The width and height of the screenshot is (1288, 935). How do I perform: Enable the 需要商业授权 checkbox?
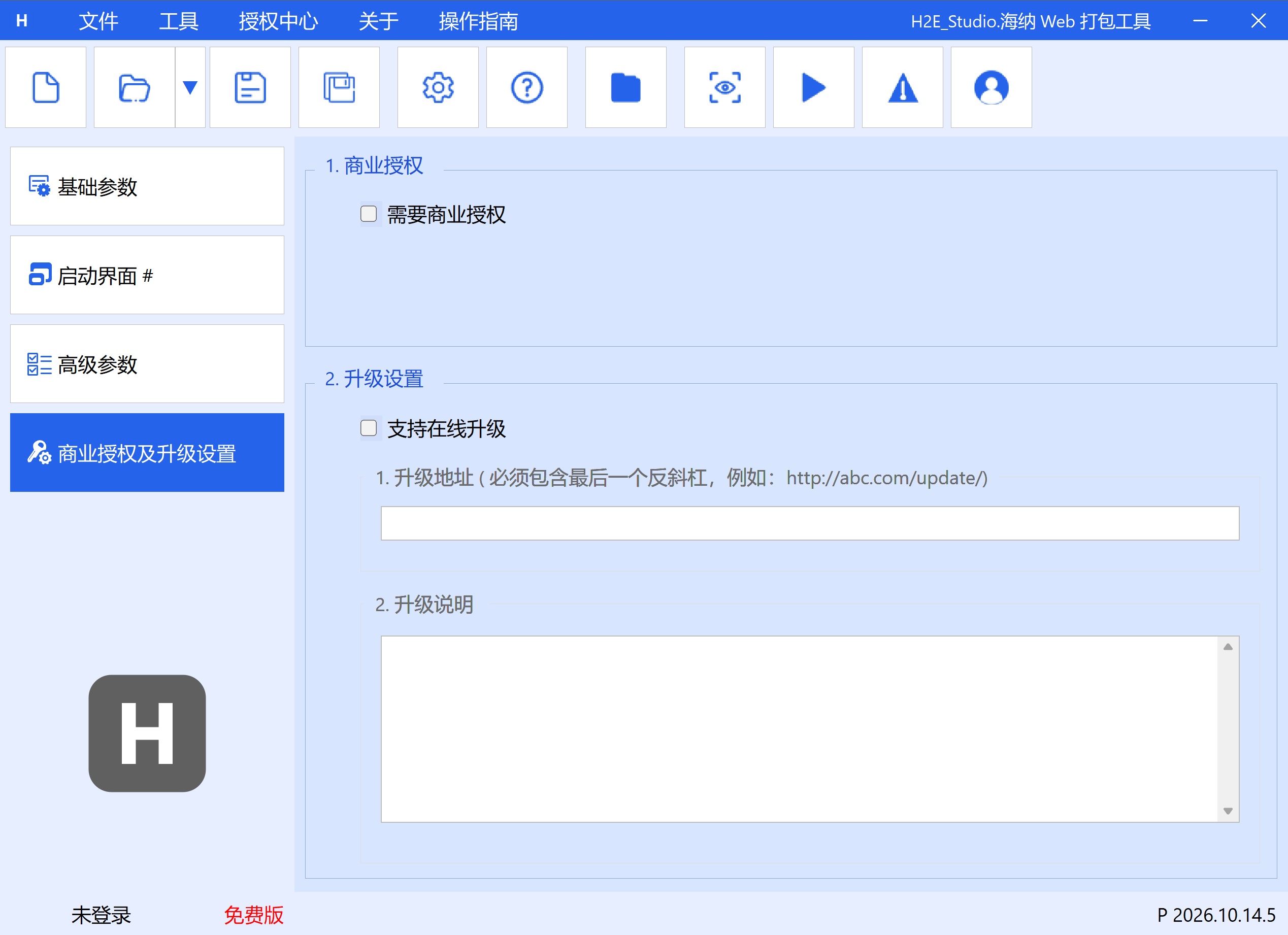(369, 214)
